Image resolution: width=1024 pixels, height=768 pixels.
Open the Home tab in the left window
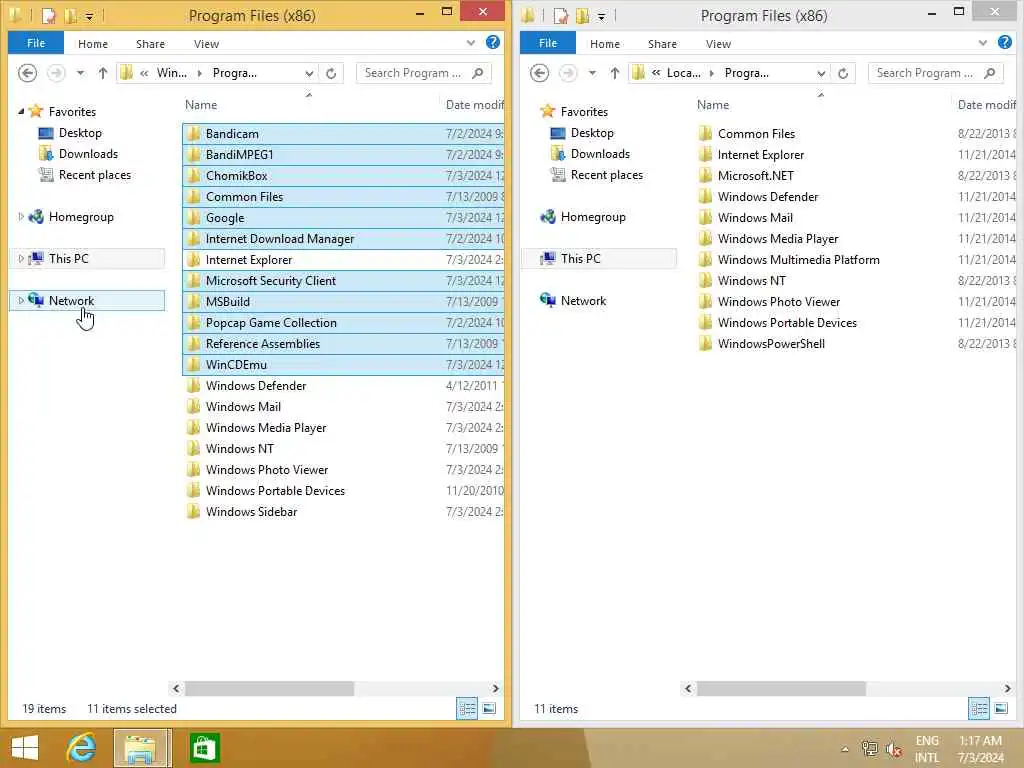point(93,44)
